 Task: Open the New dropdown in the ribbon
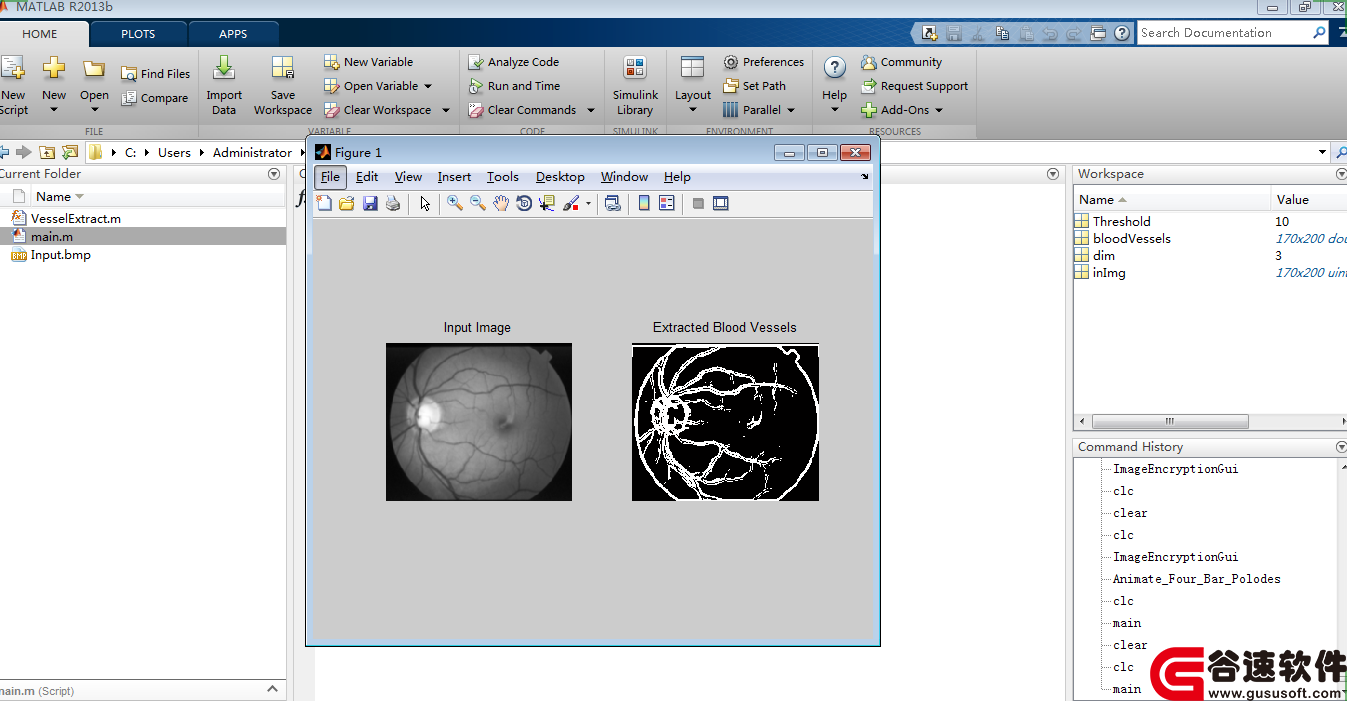[x=54, y=85]
